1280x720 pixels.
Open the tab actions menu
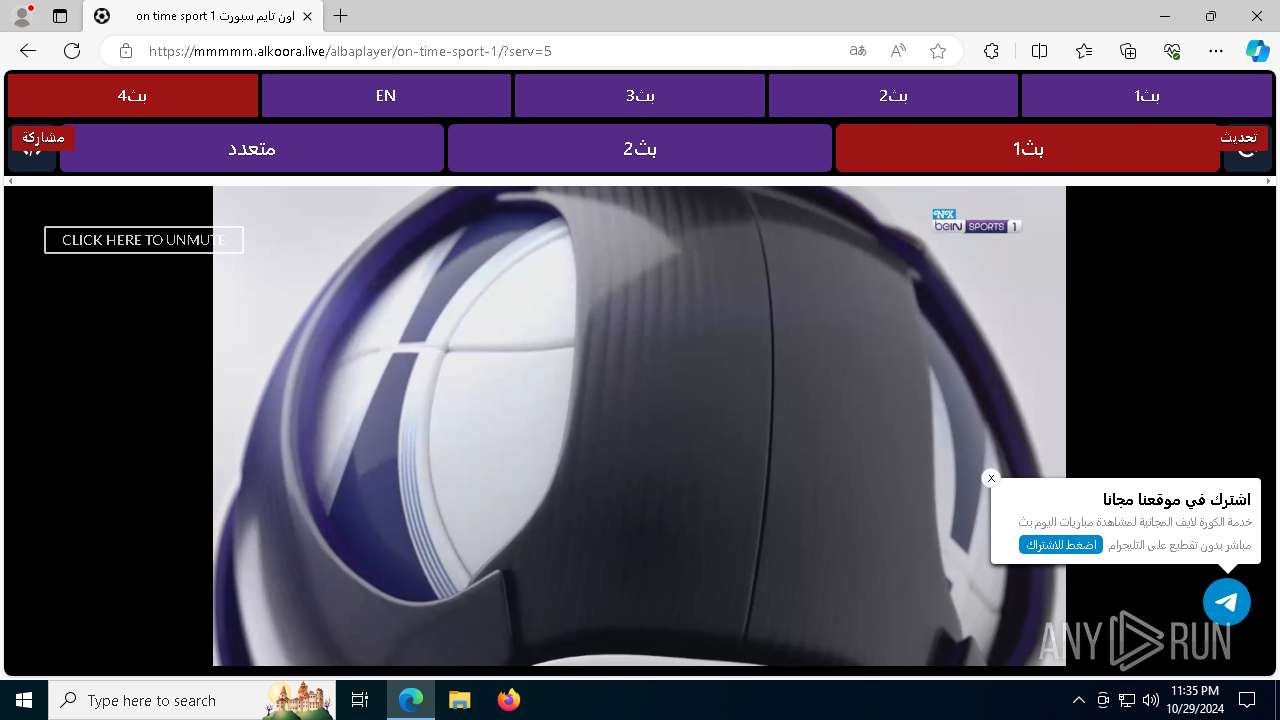coord(60,16)
